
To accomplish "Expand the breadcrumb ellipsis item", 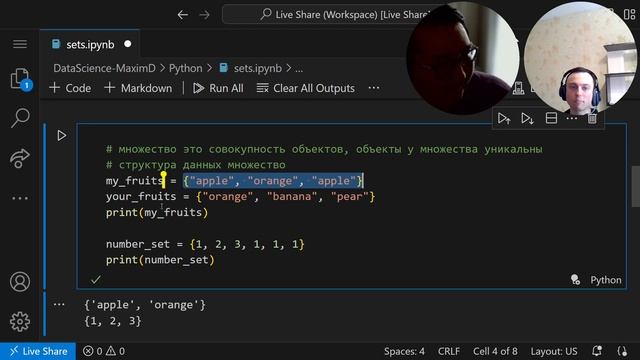I will point(299,69).
